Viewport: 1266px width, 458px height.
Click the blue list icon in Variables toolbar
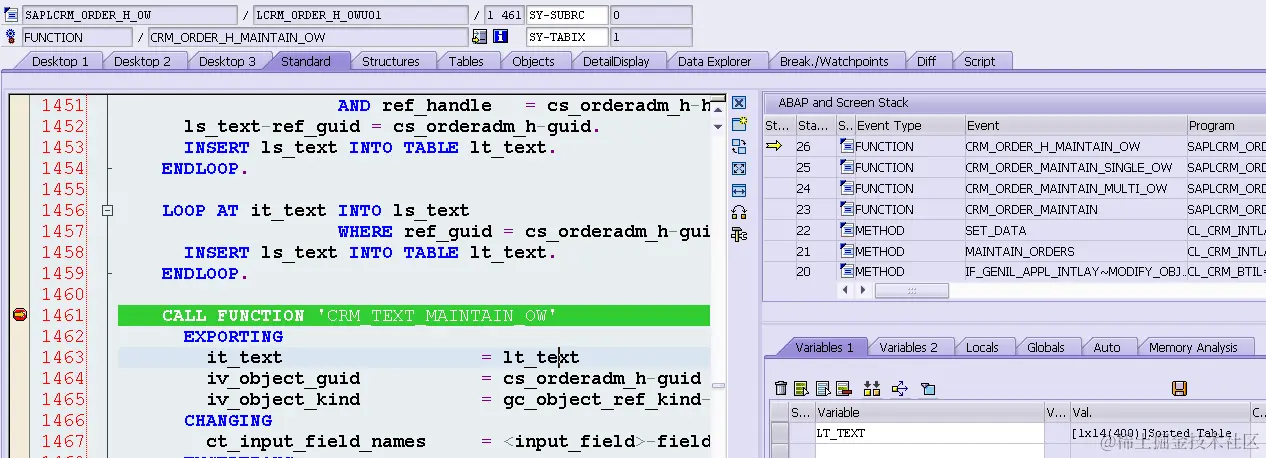tap(822, 388)
